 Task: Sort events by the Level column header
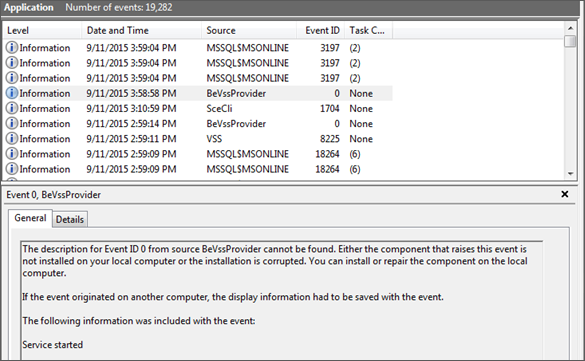coord(42,31)
